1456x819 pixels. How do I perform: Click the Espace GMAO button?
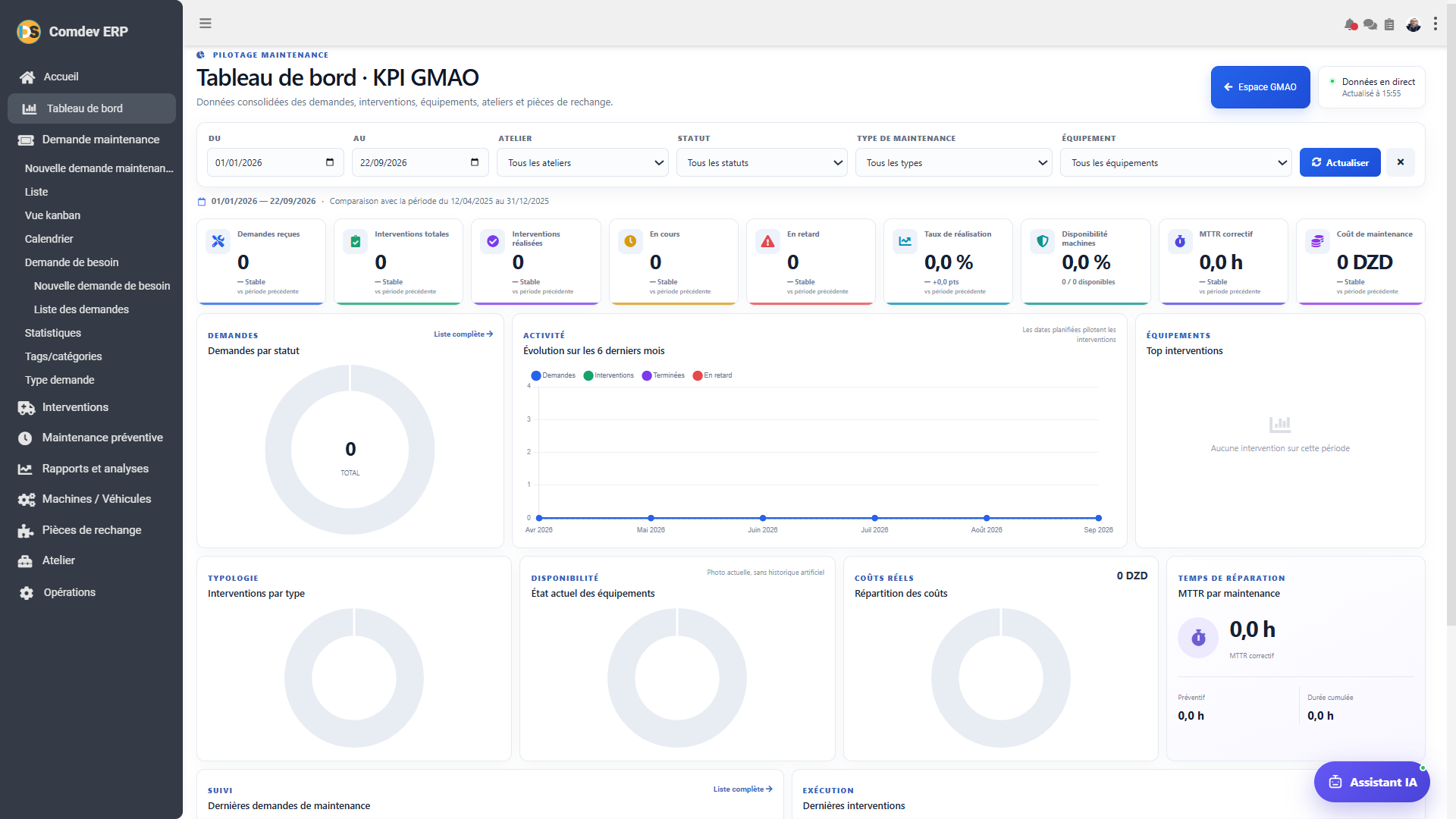coord(1260,87)
